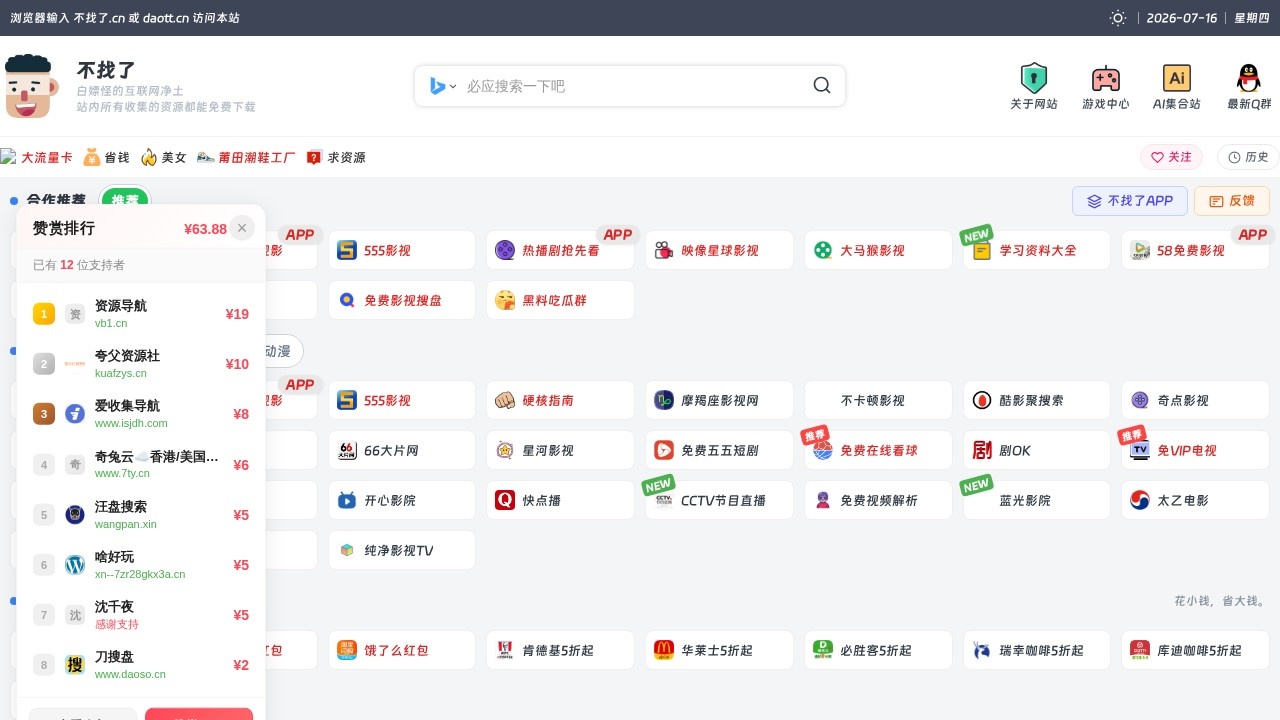
Task: Click the 汪盘搜索 supporter icon
Action: [x=75, y=515]
